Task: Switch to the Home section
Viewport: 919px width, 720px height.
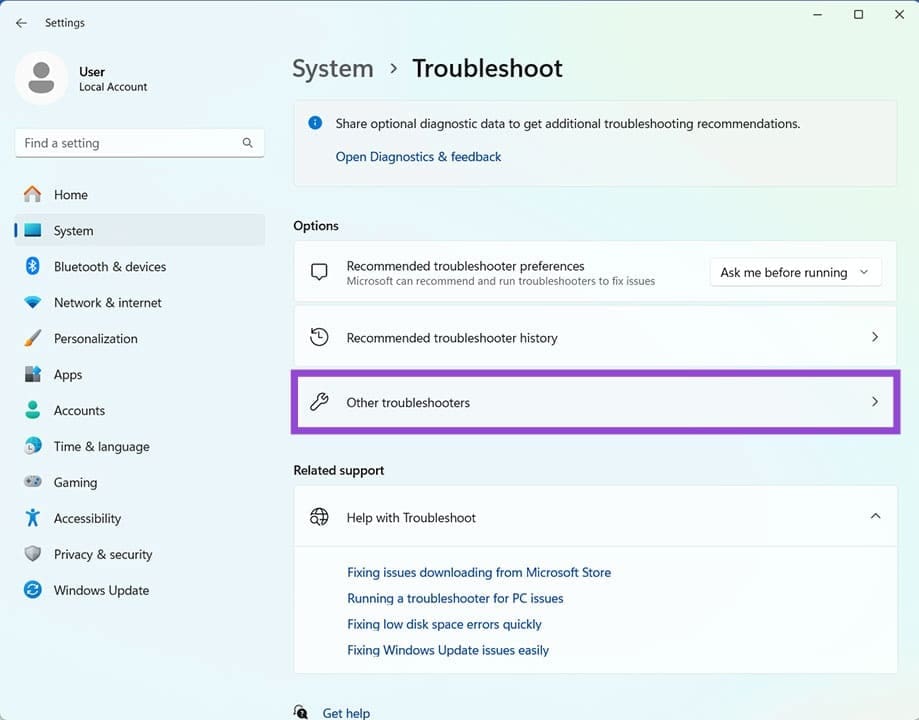Action: tap(72, 194)
